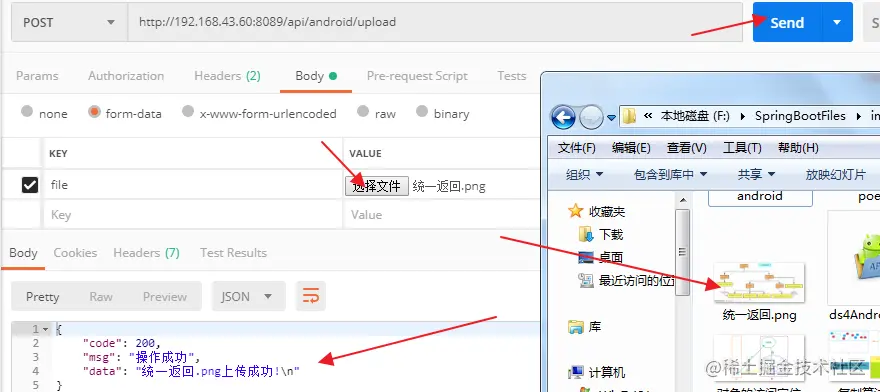Click the "code": 200 response line

point(122,343)
